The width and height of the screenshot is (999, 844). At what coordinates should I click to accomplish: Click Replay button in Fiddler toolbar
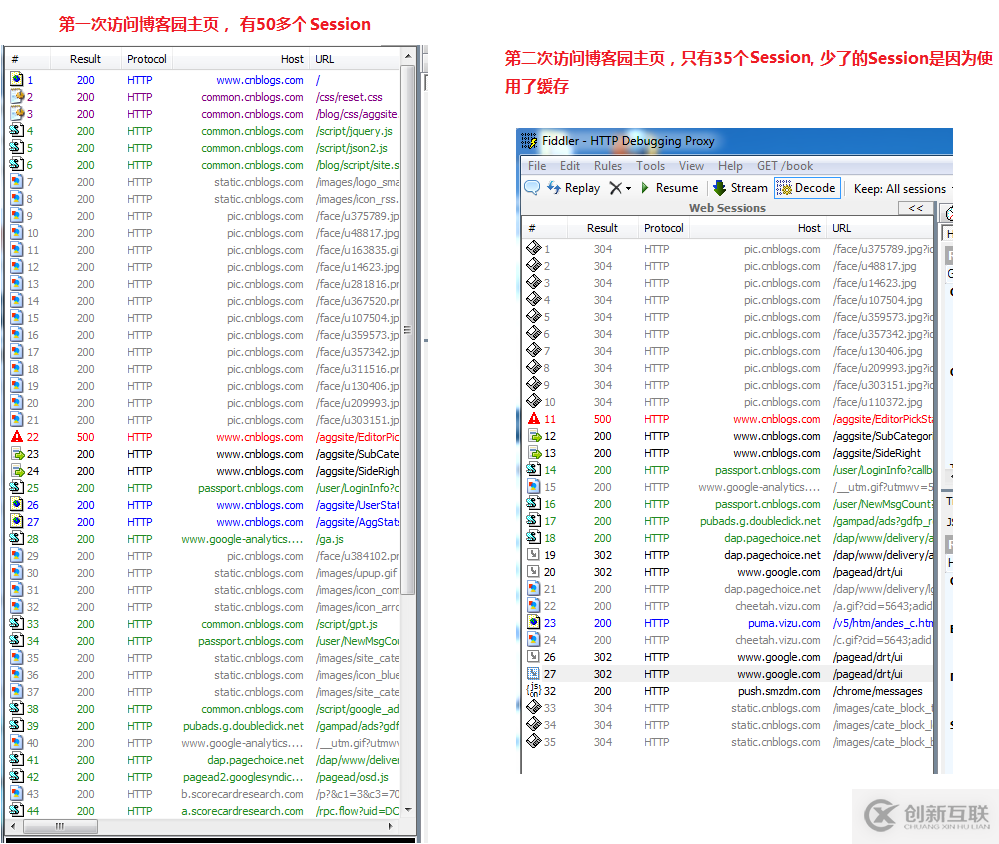574,188
